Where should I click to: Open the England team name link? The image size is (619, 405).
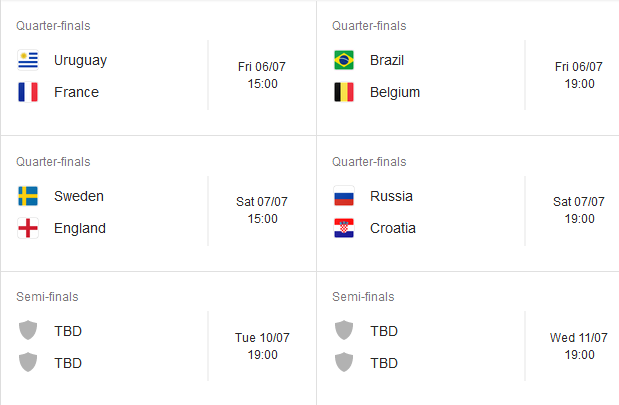coord(80,228)
